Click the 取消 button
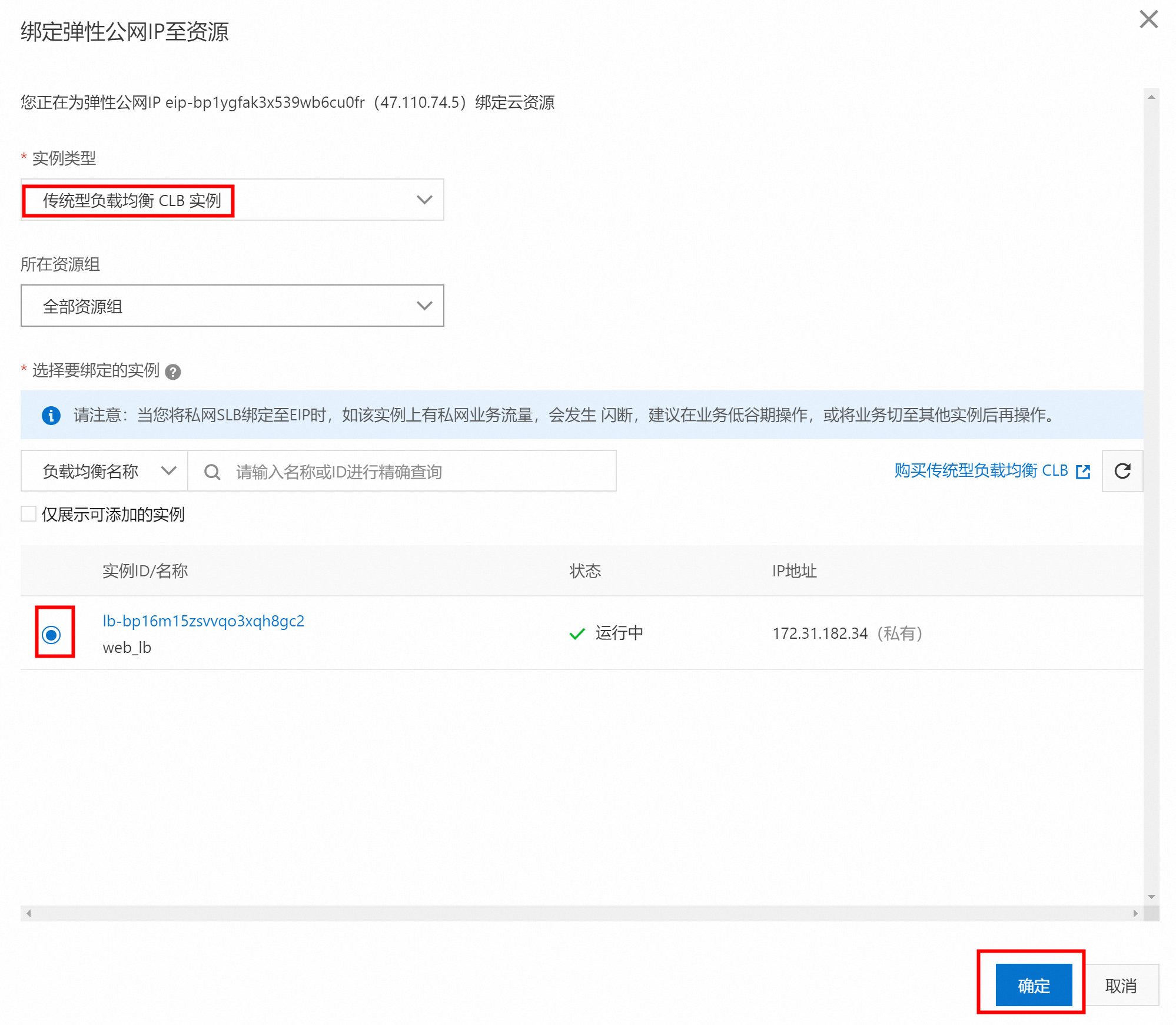This screenshot has height=1025, width=1176. tap(1120, 985)
